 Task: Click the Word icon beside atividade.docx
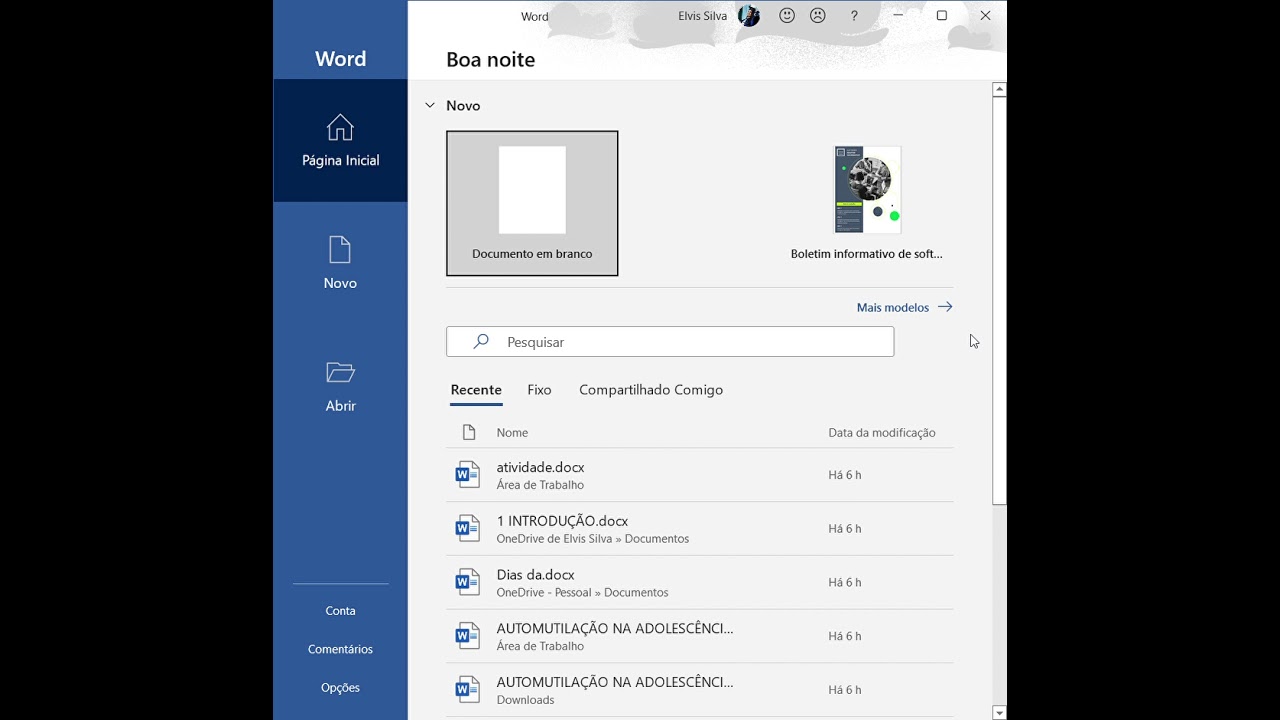point(467,475)
